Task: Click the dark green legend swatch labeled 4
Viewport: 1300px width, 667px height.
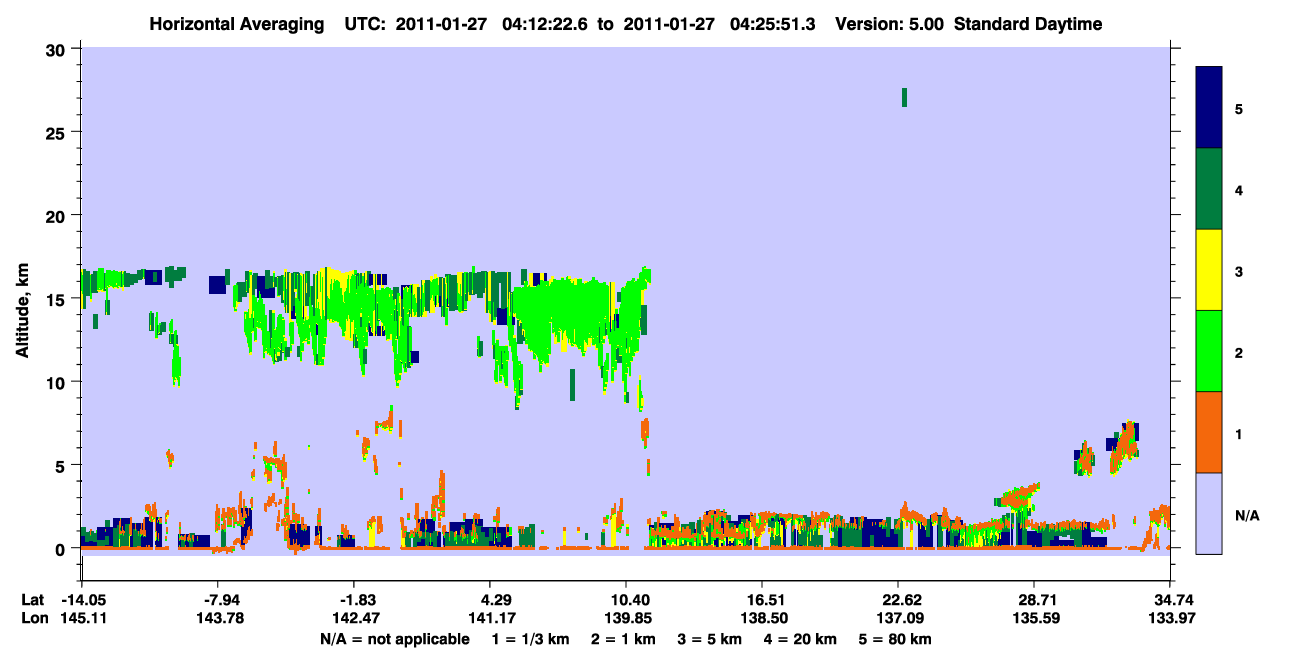Action: point(1210,189)
